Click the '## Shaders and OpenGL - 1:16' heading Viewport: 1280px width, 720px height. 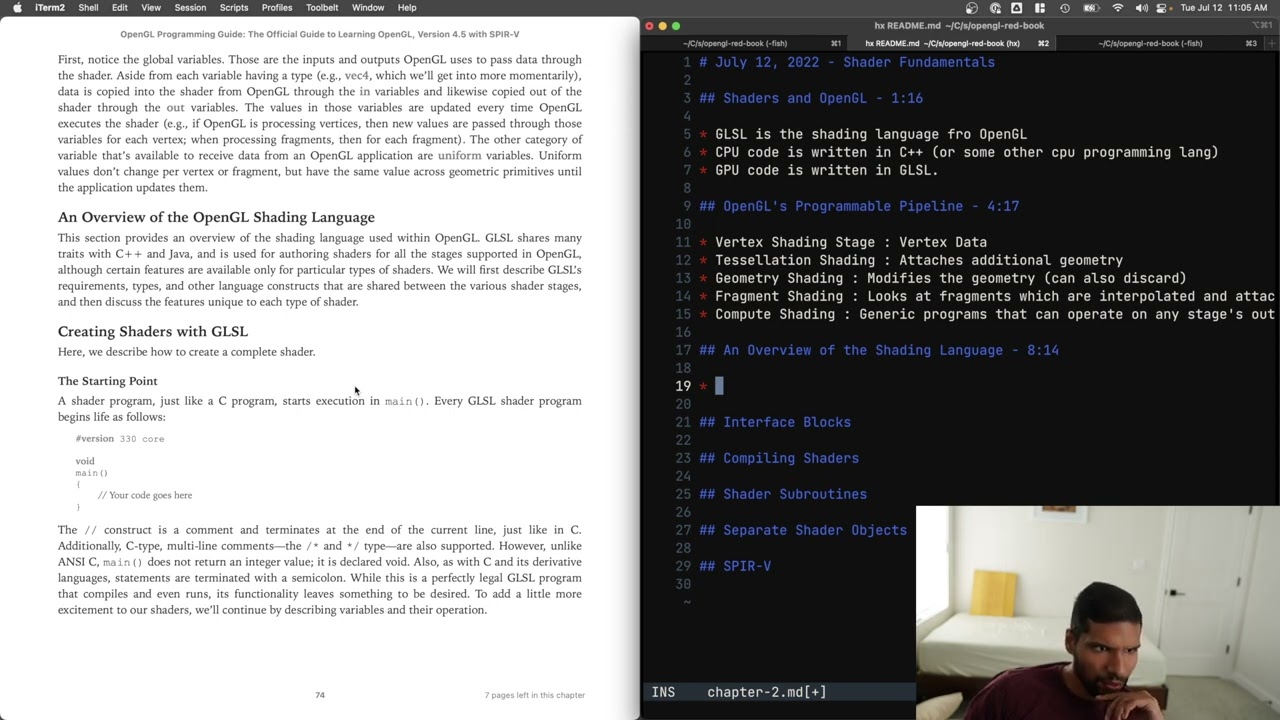(x=811, y=98)
